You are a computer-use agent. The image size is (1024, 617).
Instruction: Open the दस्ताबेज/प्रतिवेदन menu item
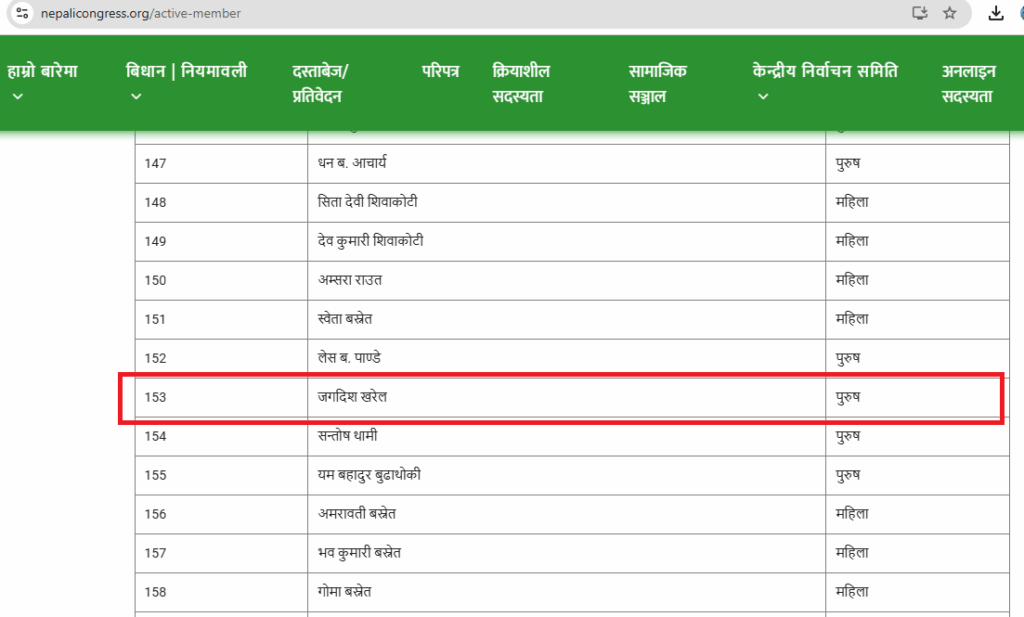(x=320, y=83)
